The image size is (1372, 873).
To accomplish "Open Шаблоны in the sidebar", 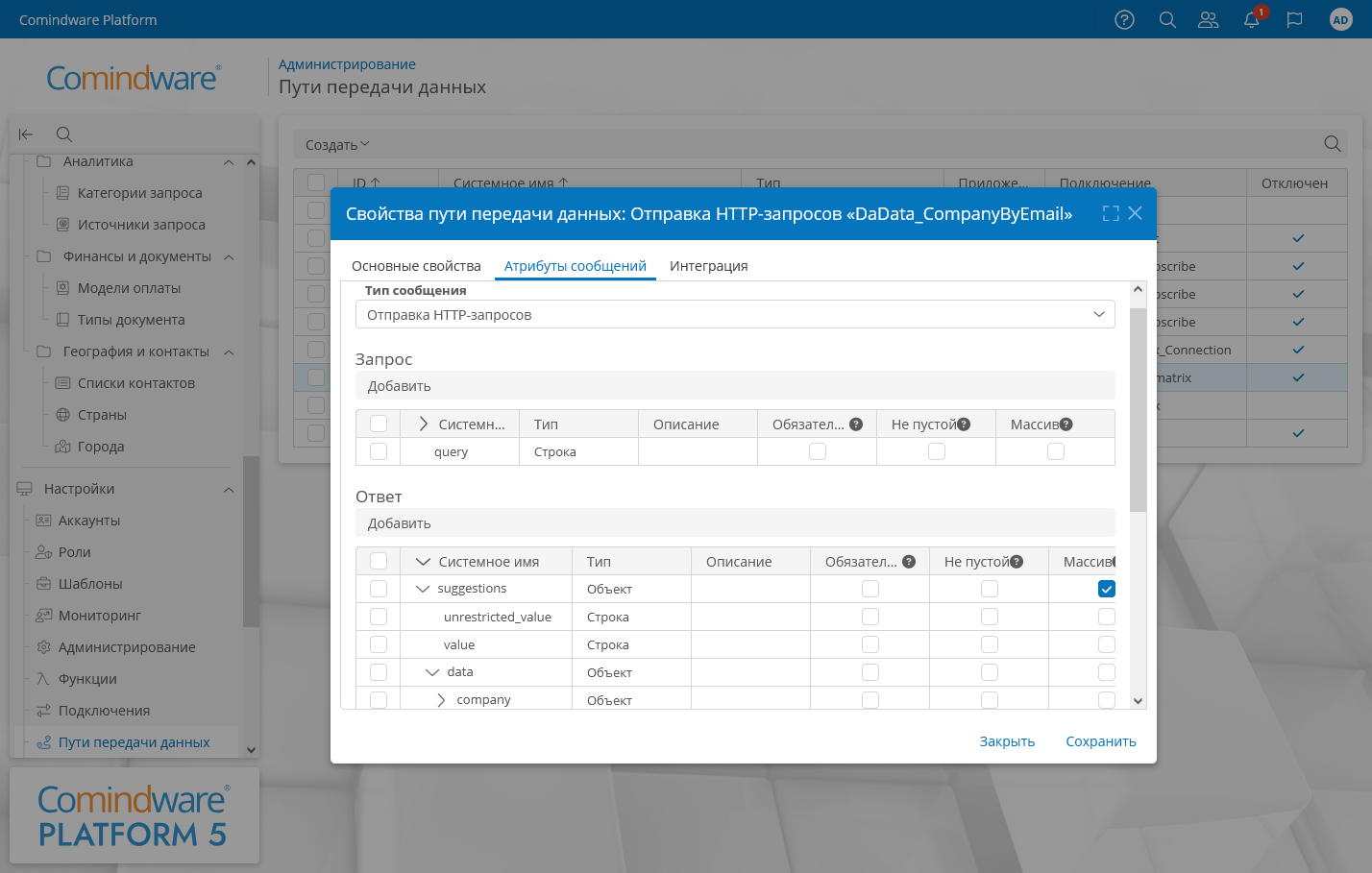I will (90, 584).
